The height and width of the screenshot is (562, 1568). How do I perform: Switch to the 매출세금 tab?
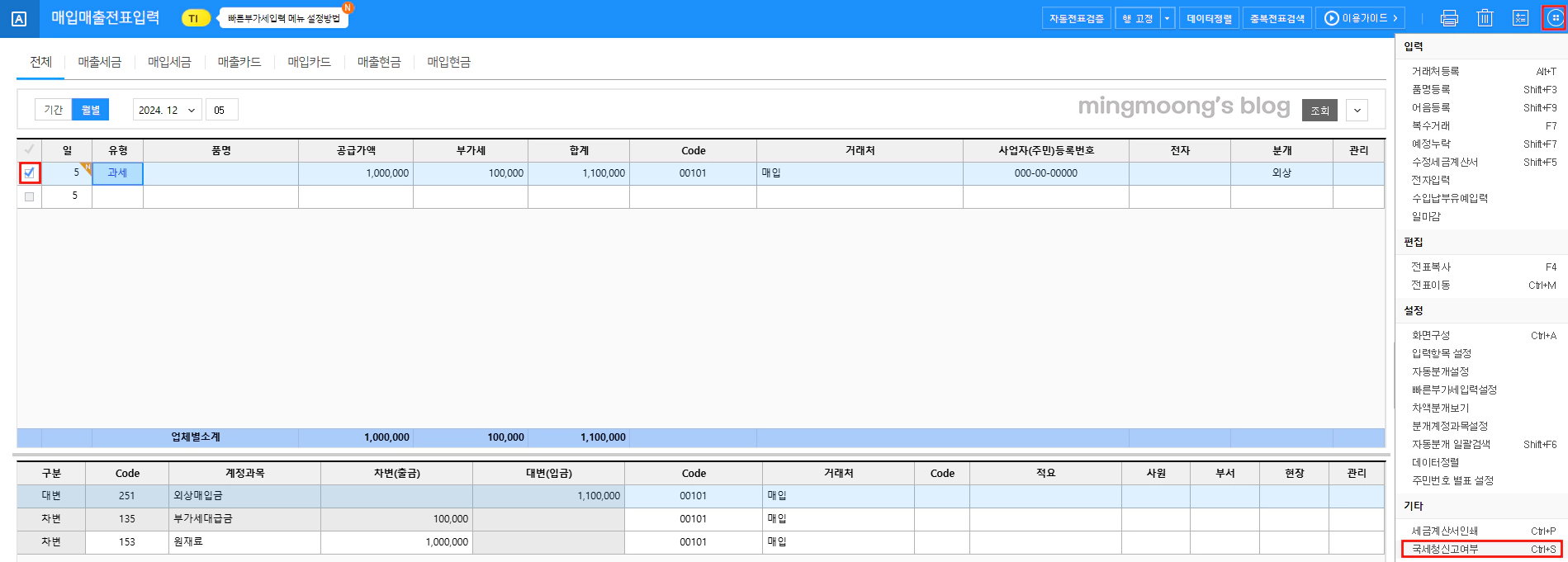coord(99,62)
